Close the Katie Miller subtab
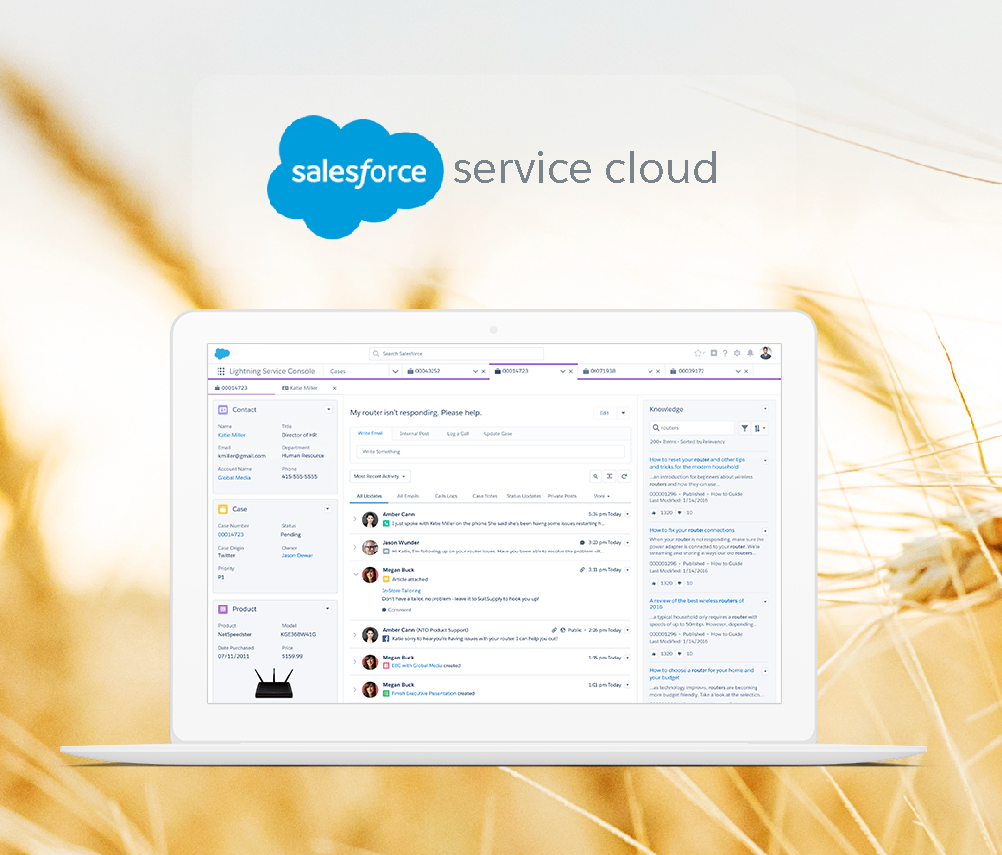Image resolution: width=1002 pixels, height=855 pixels. 334,389
